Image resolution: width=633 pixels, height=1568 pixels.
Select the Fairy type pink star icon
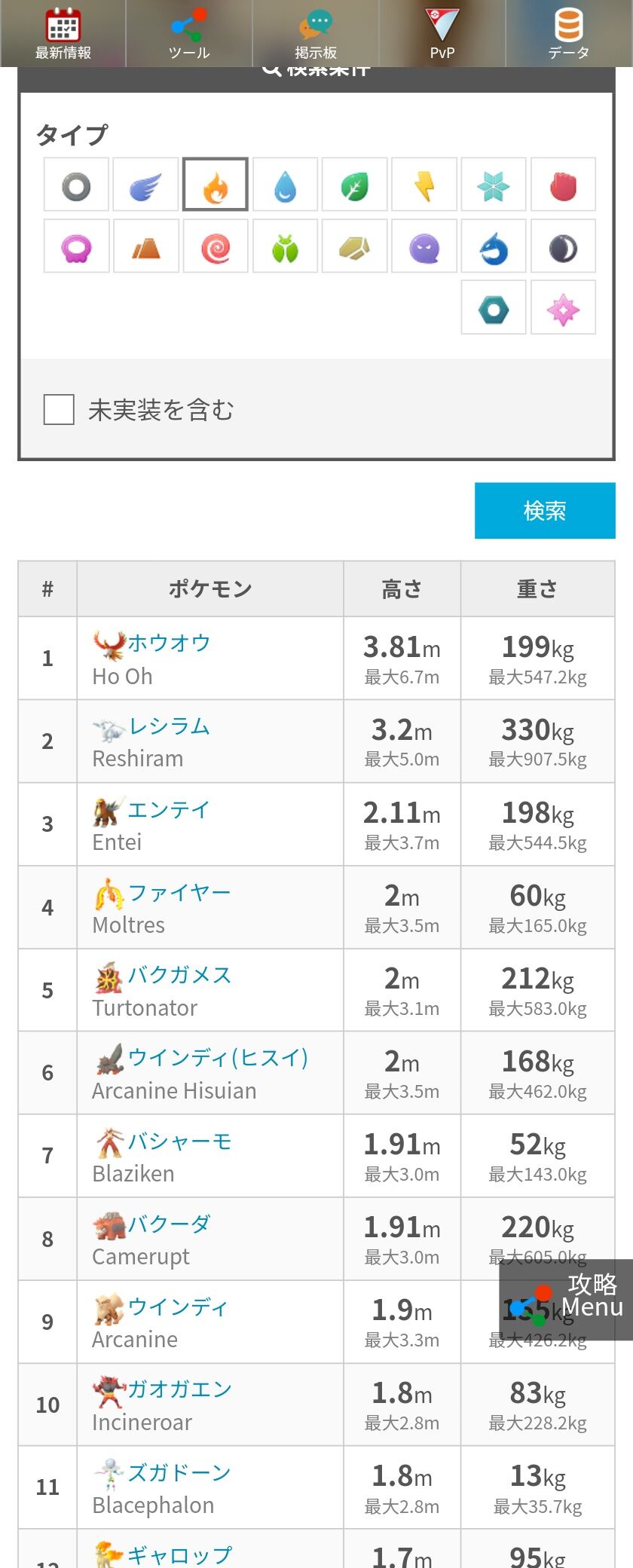pos(563,307)
